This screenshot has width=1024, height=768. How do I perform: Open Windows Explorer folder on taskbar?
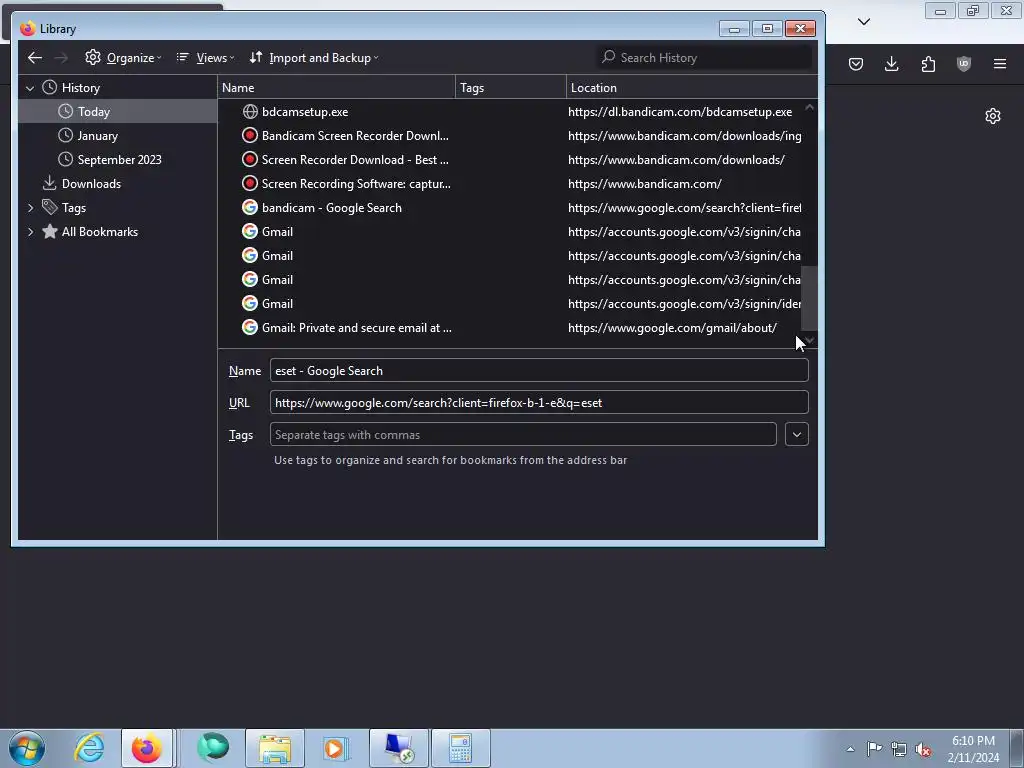275,748
